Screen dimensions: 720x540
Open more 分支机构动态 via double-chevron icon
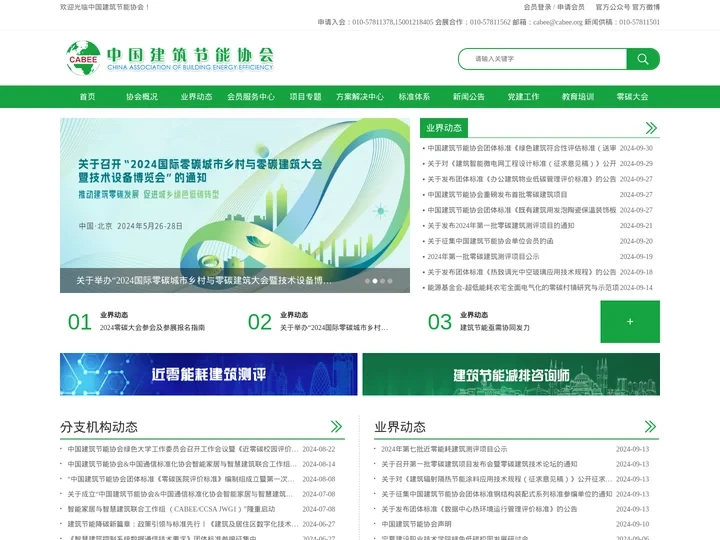coord(336,427)
